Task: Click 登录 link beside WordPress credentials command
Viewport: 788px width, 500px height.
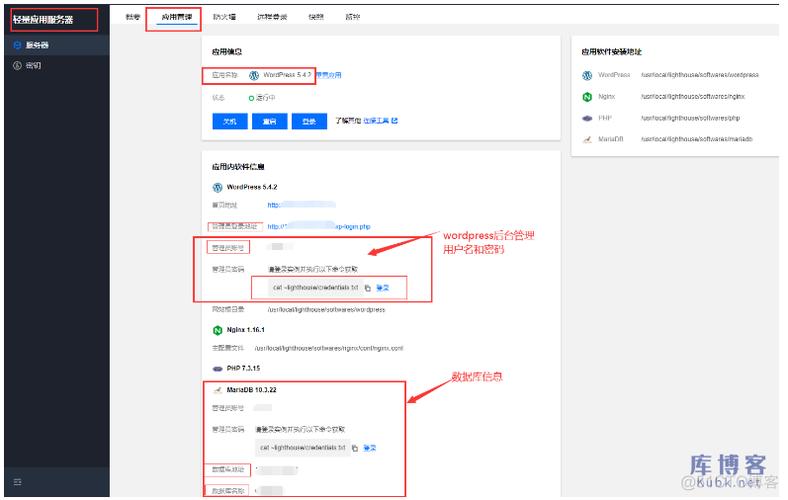Action: pos(382,287)
